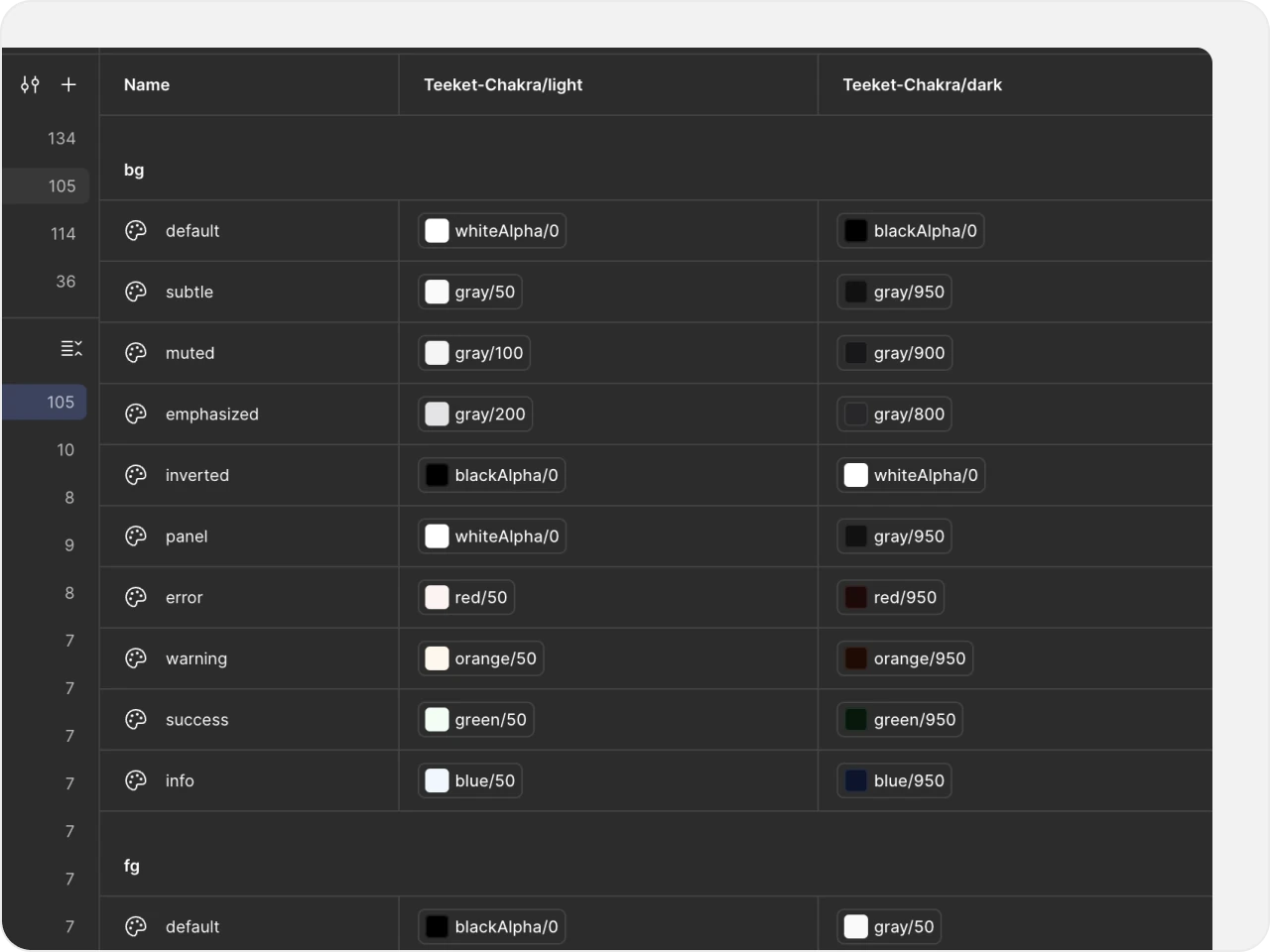Select the variable name warning

(196, 658)
